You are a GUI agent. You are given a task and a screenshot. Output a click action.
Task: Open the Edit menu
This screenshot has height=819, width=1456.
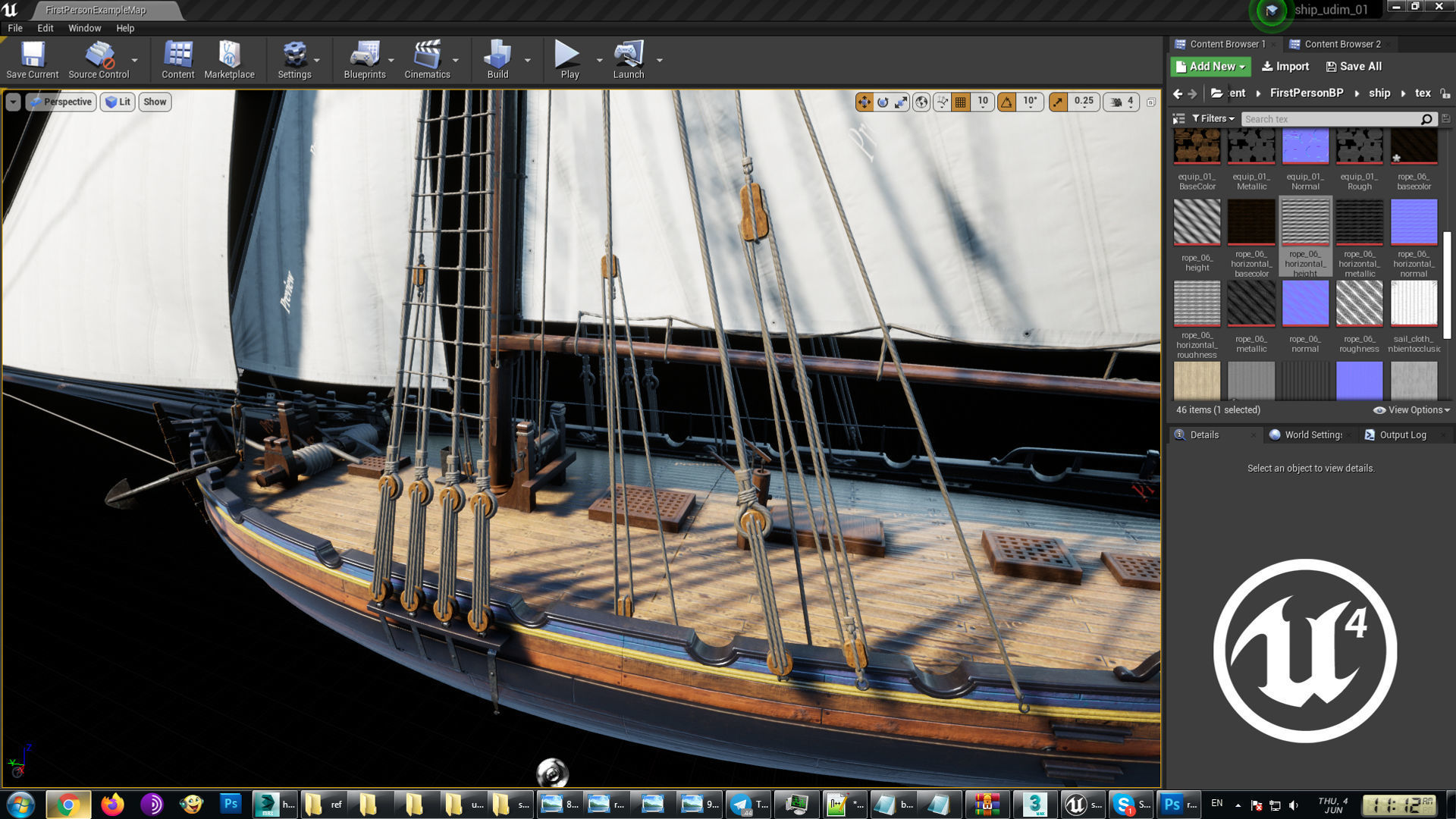(x=45, y=28)
